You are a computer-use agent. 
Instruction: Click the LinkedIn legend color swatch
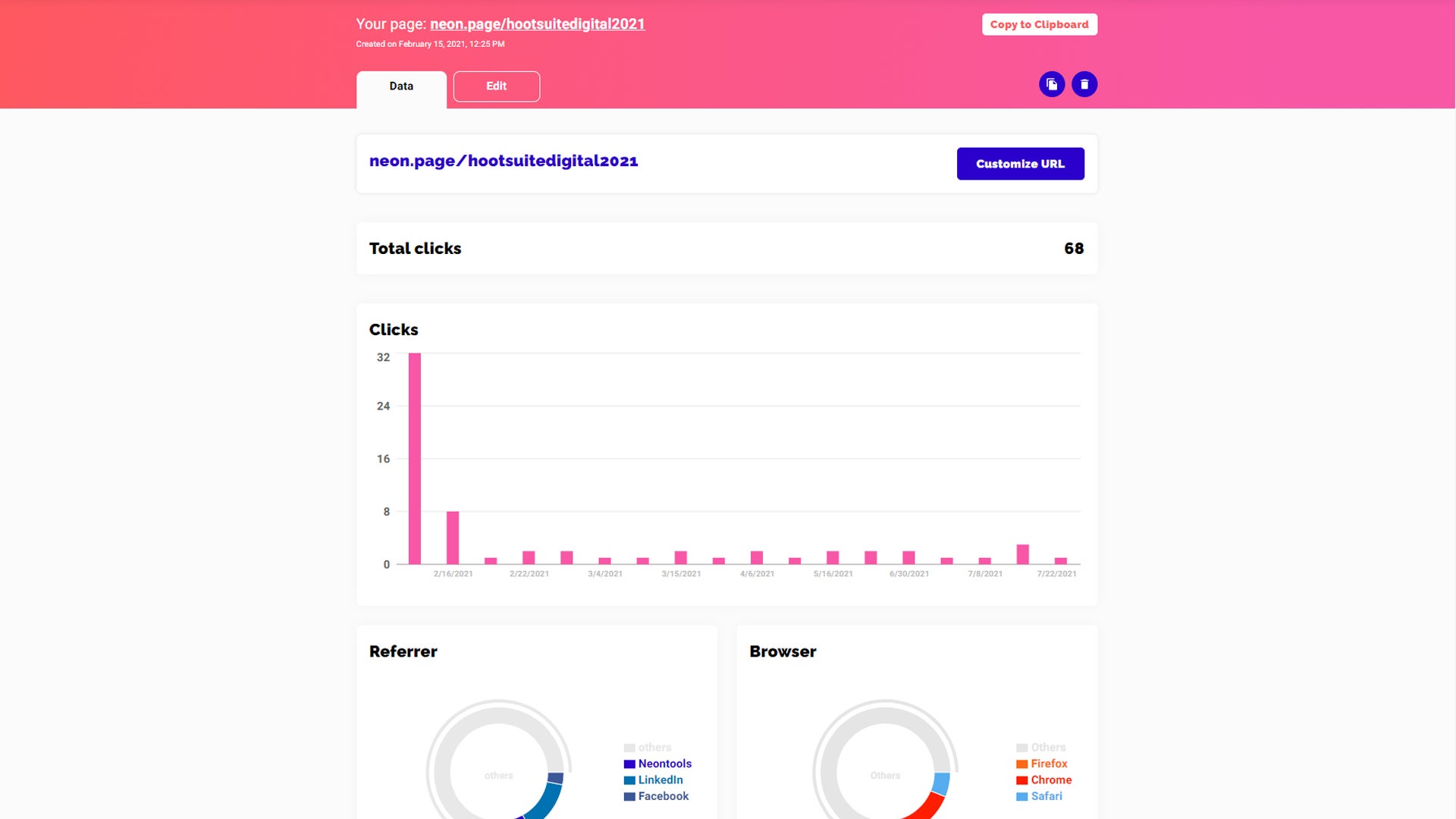click(629, 780)
